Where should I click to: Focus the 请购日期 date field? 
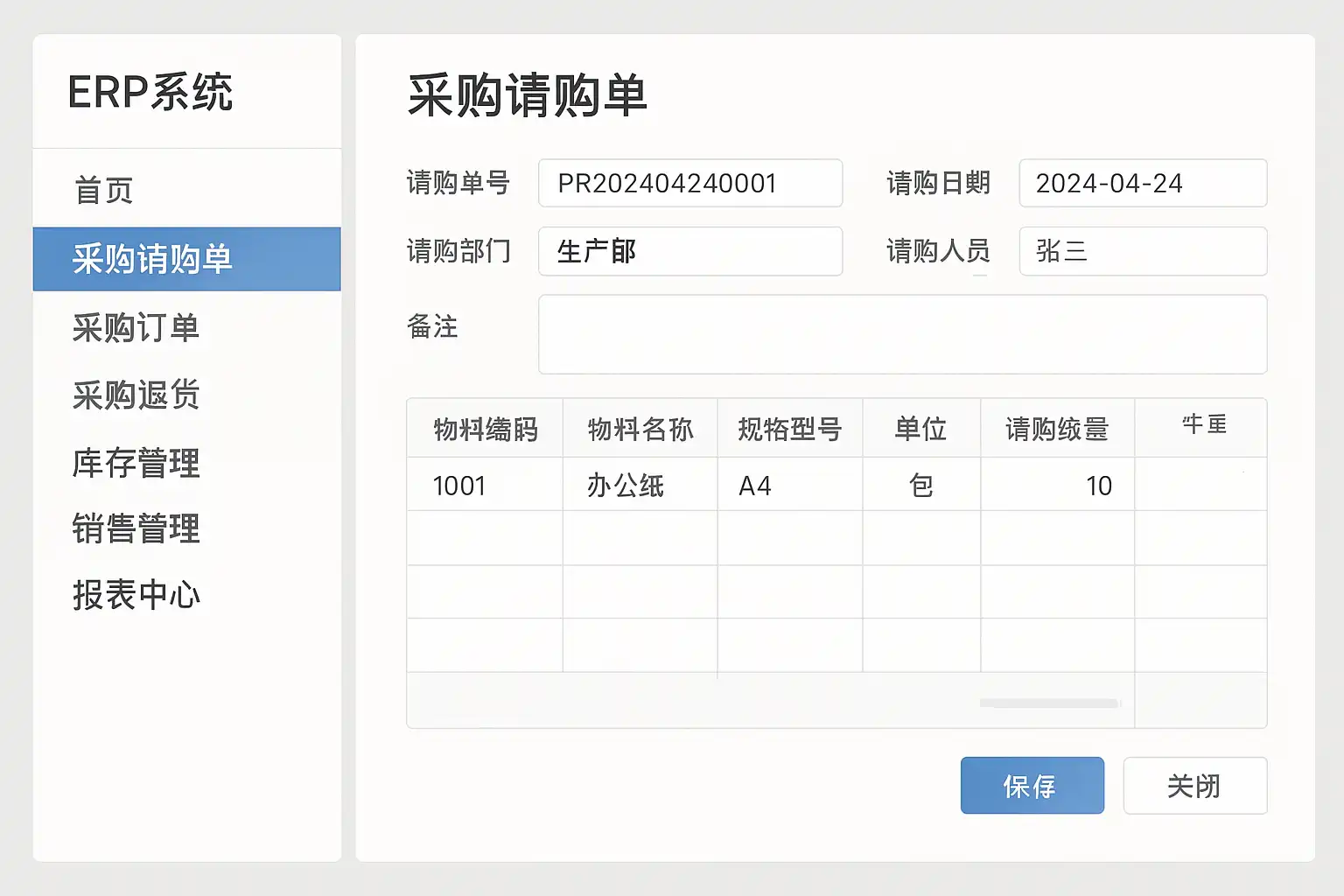click(x=1142, y=183)
